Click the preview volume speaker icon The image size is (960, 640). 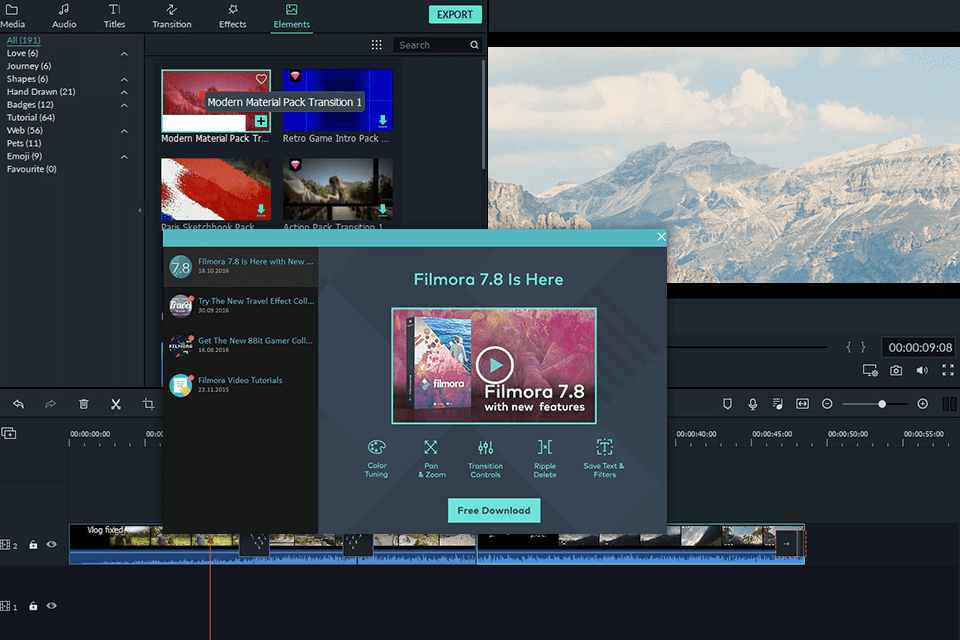tap(922, 371)
